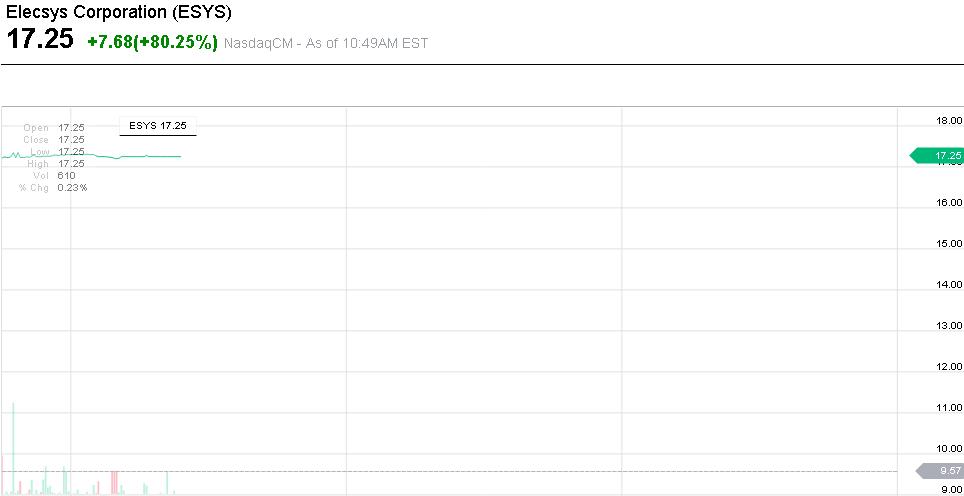This screenshot has height=496, width=964.
Task: Click the 16.00 price axis label
Action: coord(948,203)
